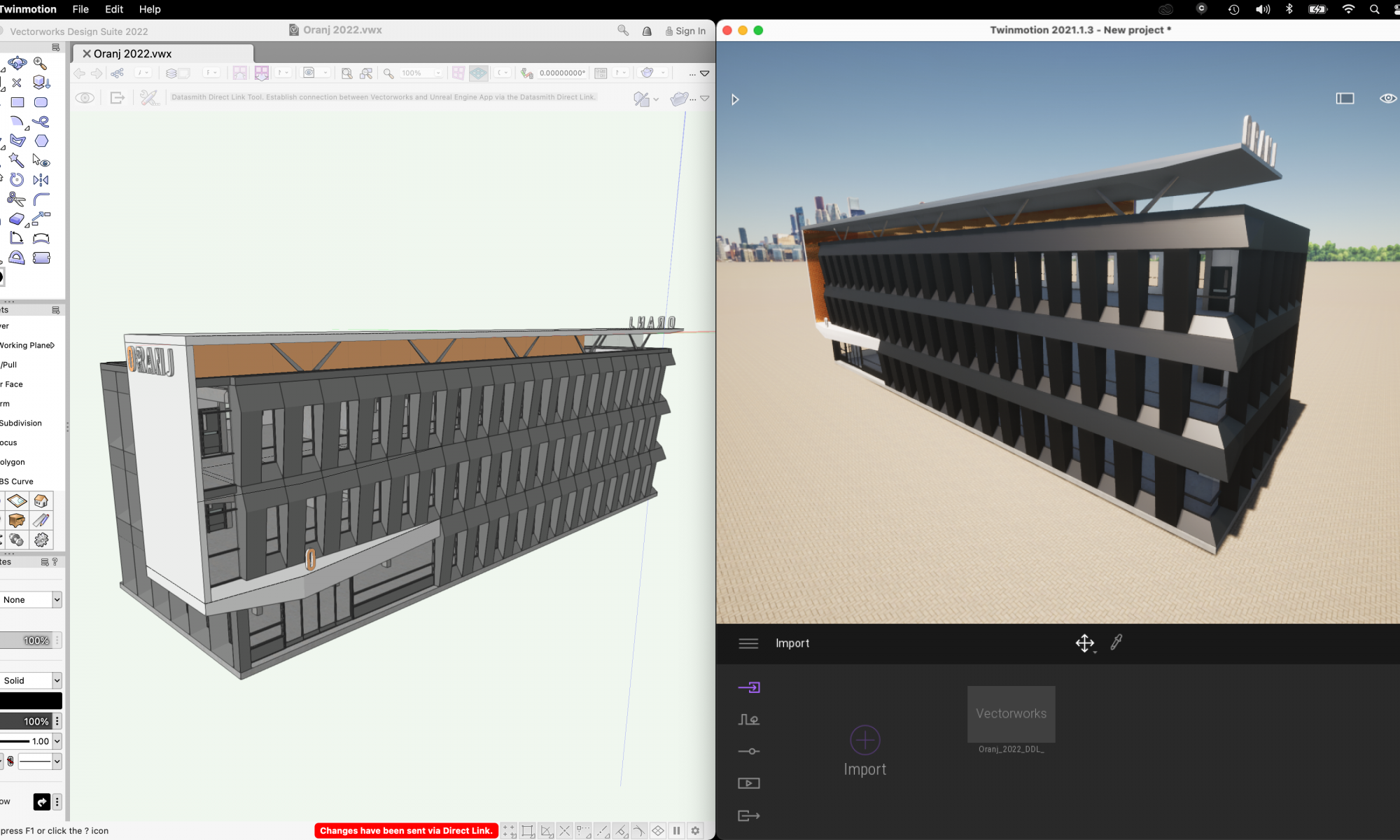Open the Edit menu
Viewport: 1400px width, 840px height.
coord(114,9)
